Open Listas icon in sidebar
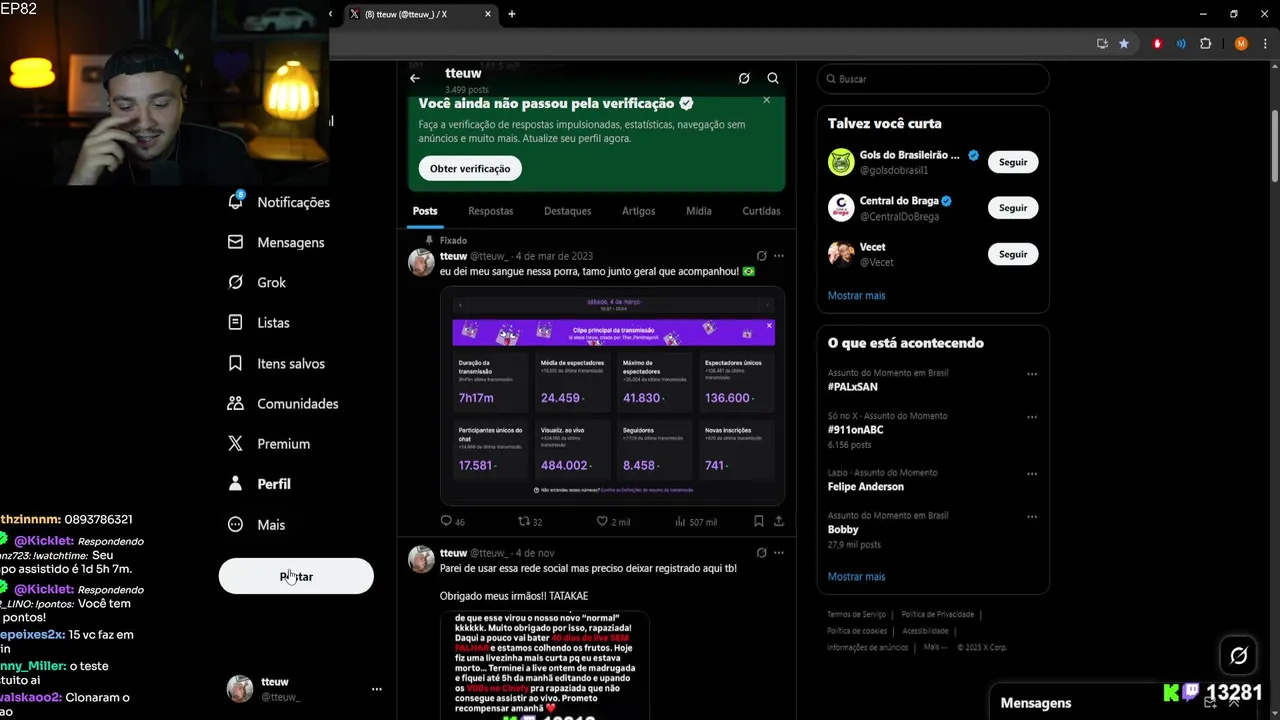1280x720 pixels. (x=236, y=322)
